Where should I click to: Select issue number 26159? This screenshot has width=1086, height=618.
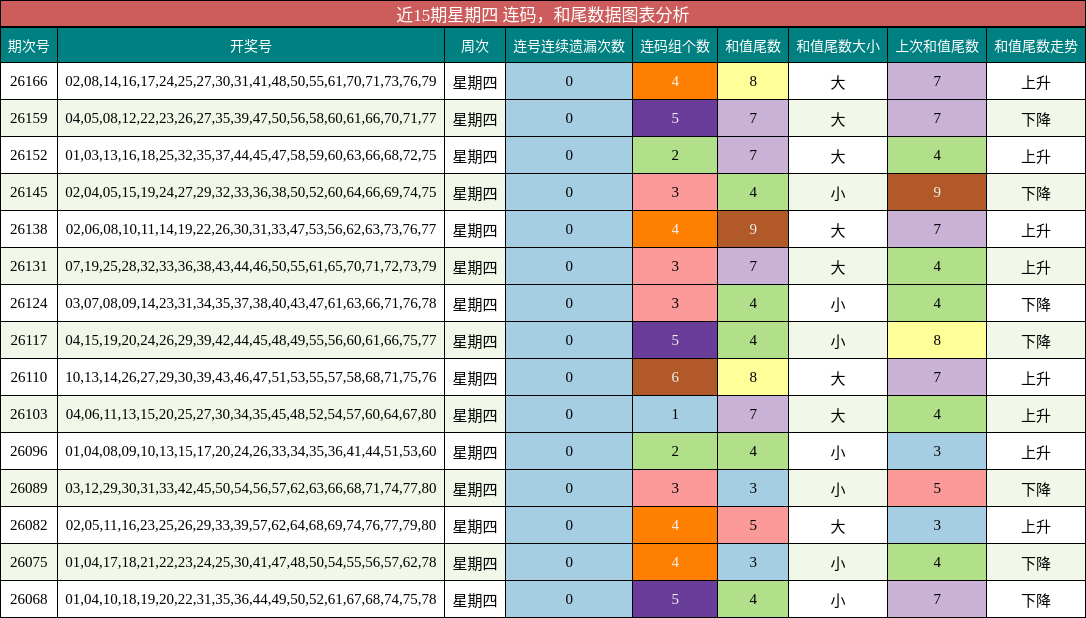point(28,118)
